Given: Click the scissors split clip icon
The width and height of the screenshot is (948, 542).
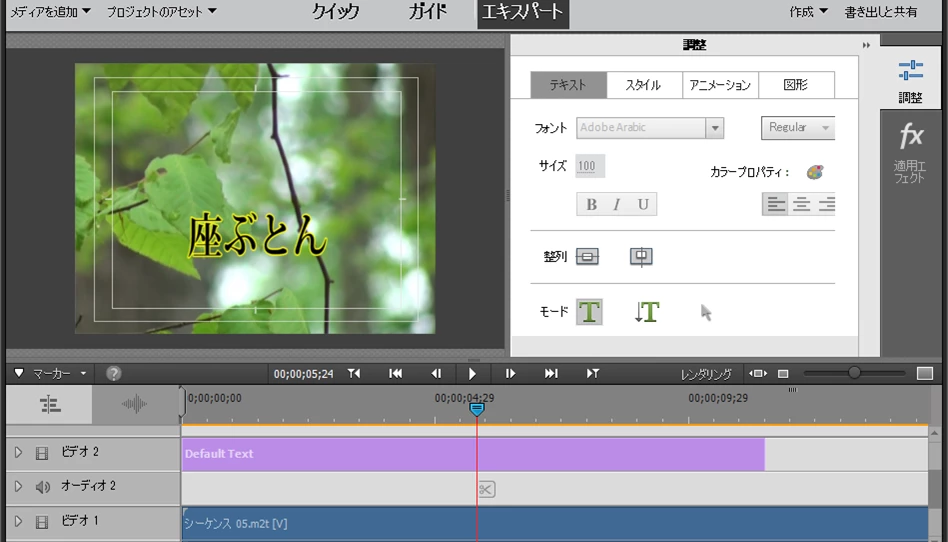Looking at the screenshot, I should point(487,489).
